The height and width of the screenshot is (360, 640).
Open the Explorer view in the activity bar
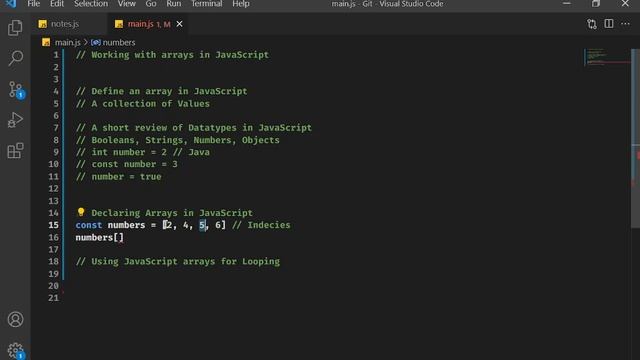15,28
